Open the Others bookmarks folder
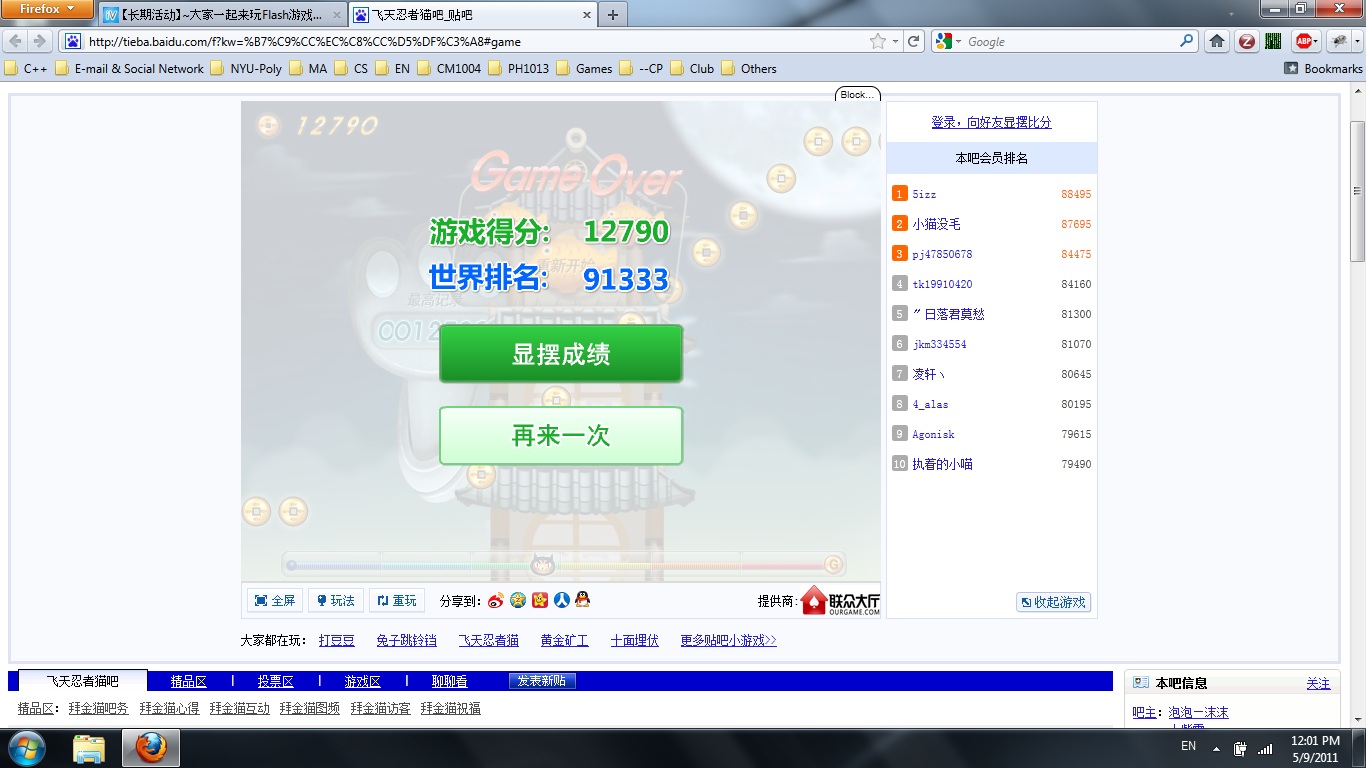Image resolution: width=1366 pixels, height=768 pixels. (748, 68)
